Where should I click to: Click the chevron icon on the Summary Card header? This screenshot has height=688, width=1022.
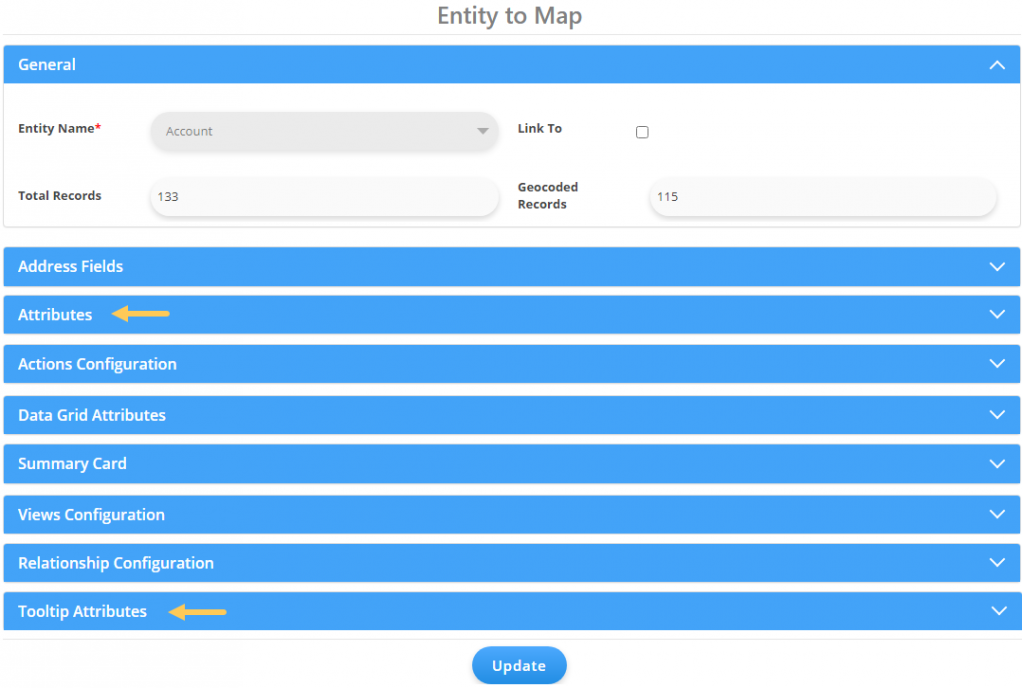(997, 464)
